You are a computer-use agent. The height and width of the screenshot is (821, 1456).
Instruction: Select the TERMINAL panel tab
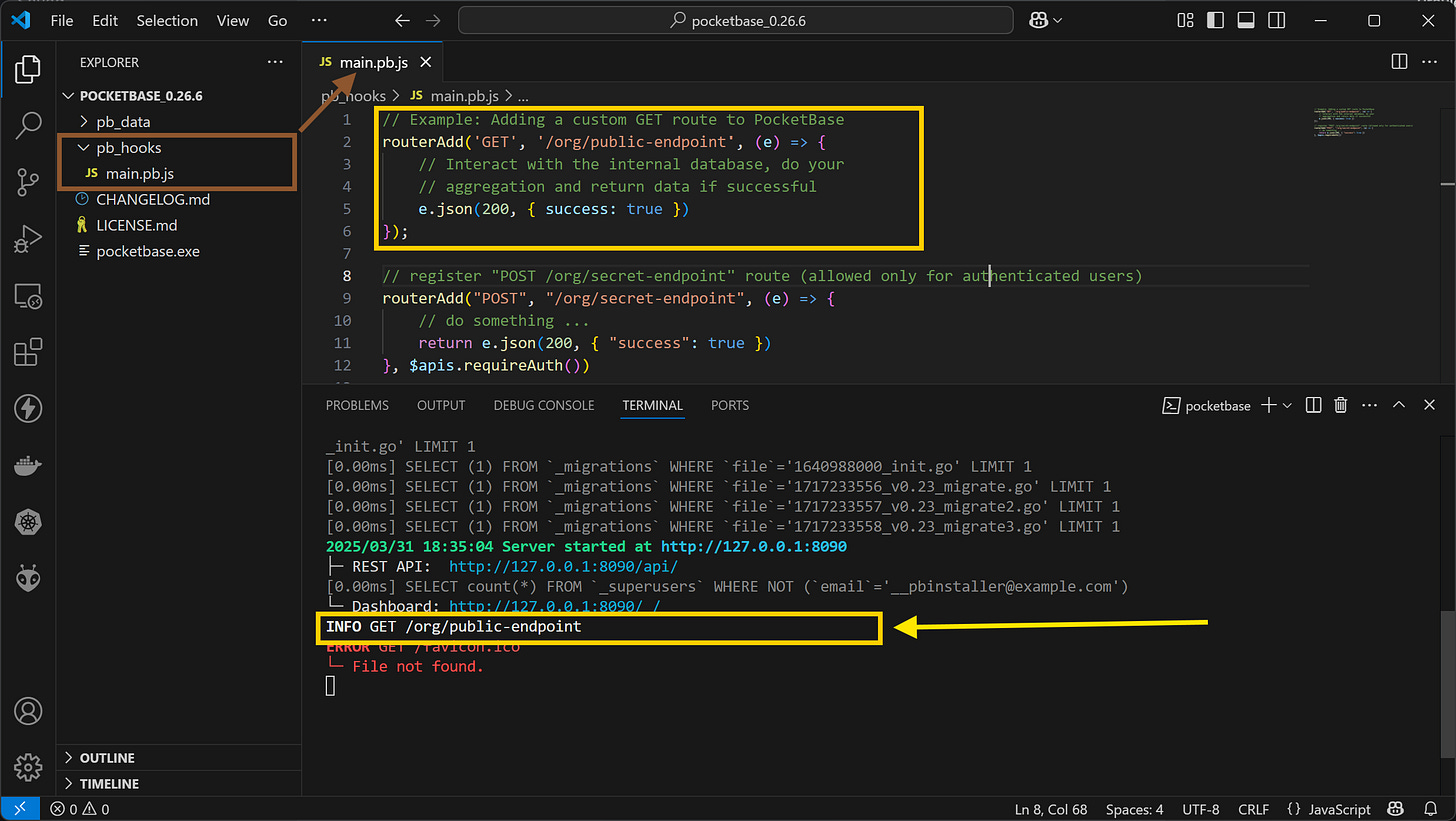pyautogui.click(x=652, y=405)
